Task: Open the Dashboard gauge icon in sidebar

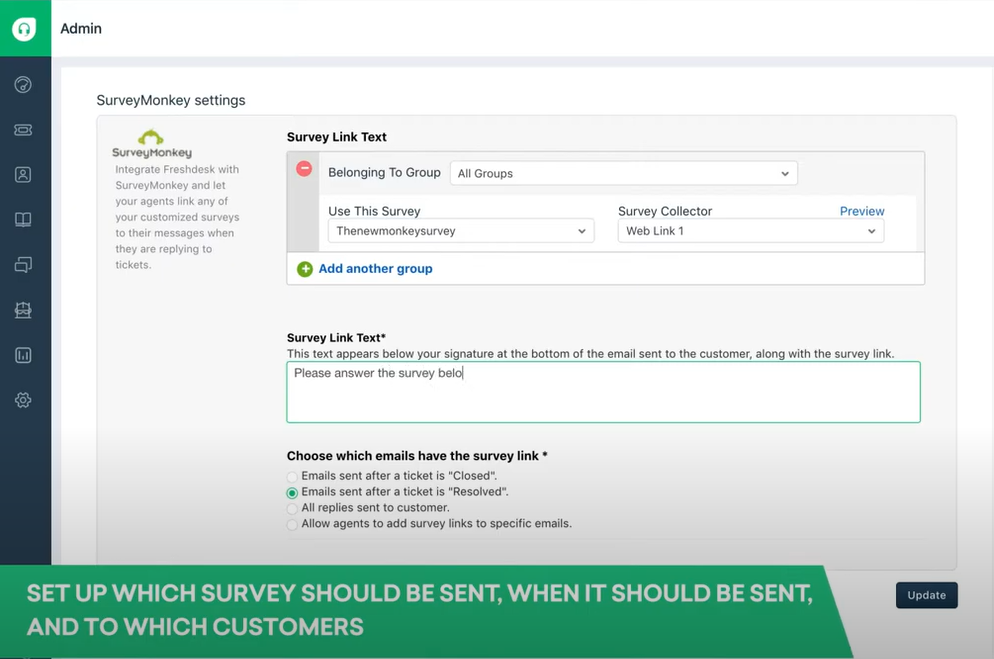Action: tap(23, 85)
